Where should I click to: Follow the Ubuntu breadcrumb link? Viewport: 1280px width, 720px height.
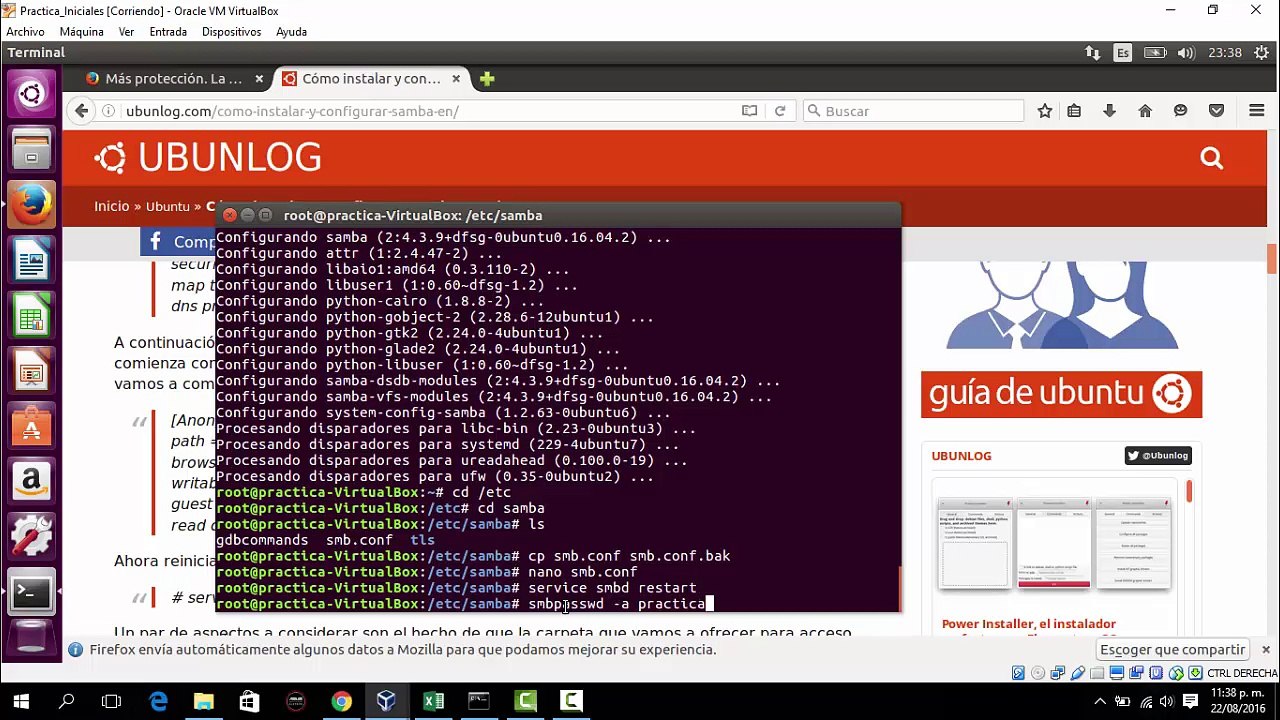pyautogui.click(x=167, y=206)
